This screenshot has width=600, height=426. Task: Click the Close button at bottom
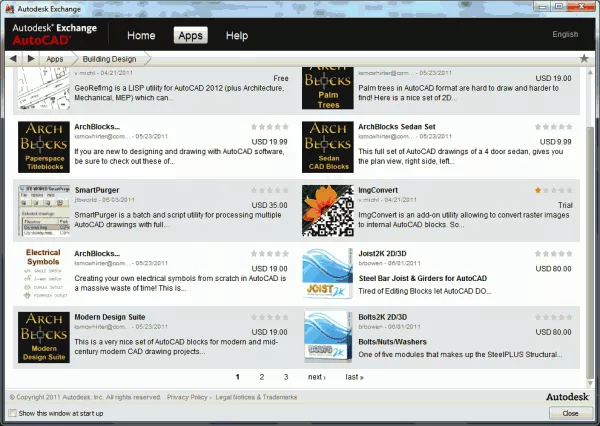click(570, 413)
